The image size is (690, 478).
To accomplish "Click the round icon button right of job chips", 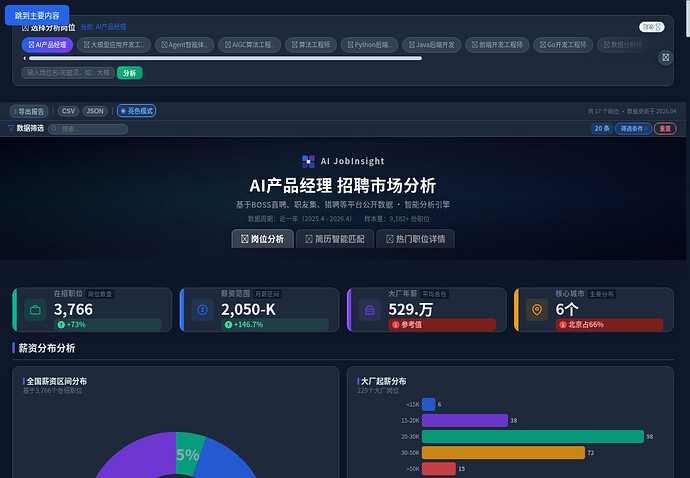I will pyautogui.click(x=665, y=58).
